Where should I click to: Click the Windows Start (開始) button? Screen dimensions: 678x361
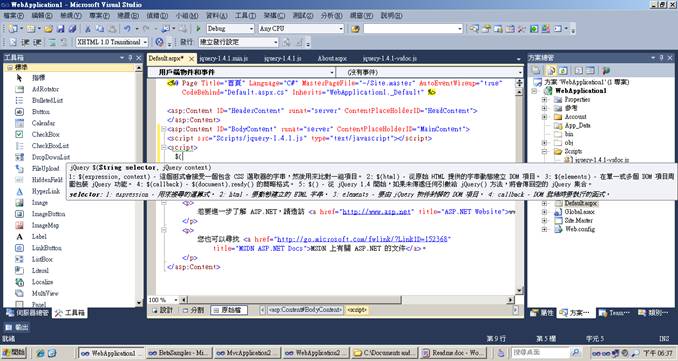(14, 353)
